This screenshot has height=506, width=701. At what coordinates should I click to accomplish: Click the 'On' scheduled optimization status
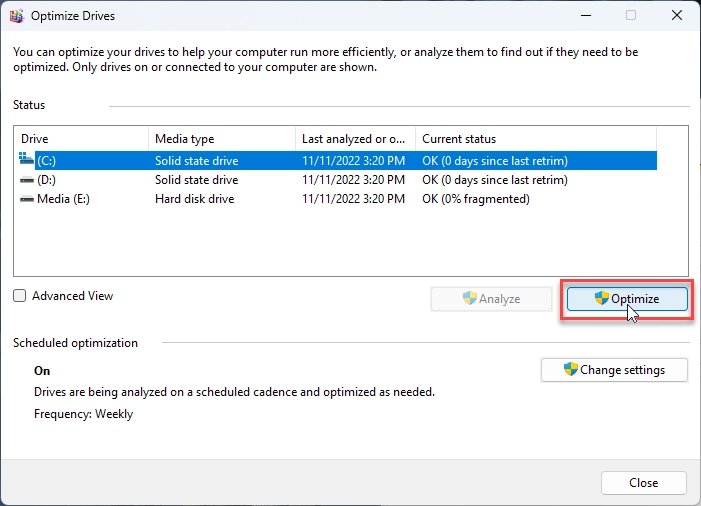pos(42,371)
